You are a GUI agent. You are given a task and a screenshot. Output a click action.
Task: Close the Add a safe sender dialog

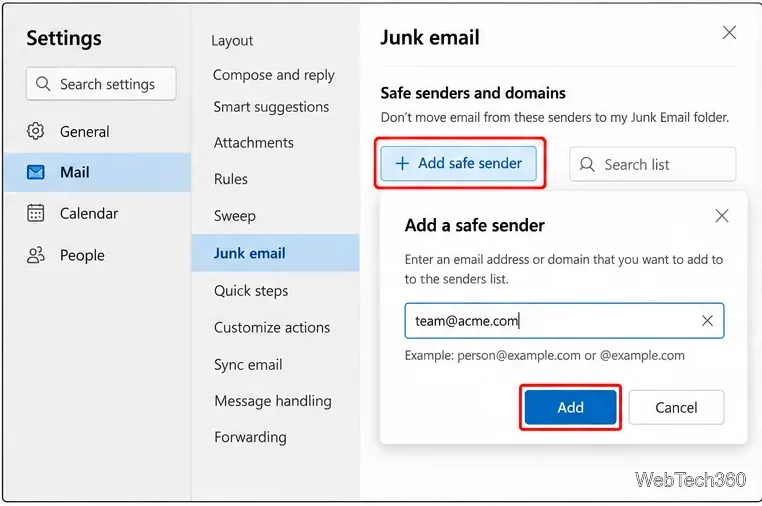722,216
